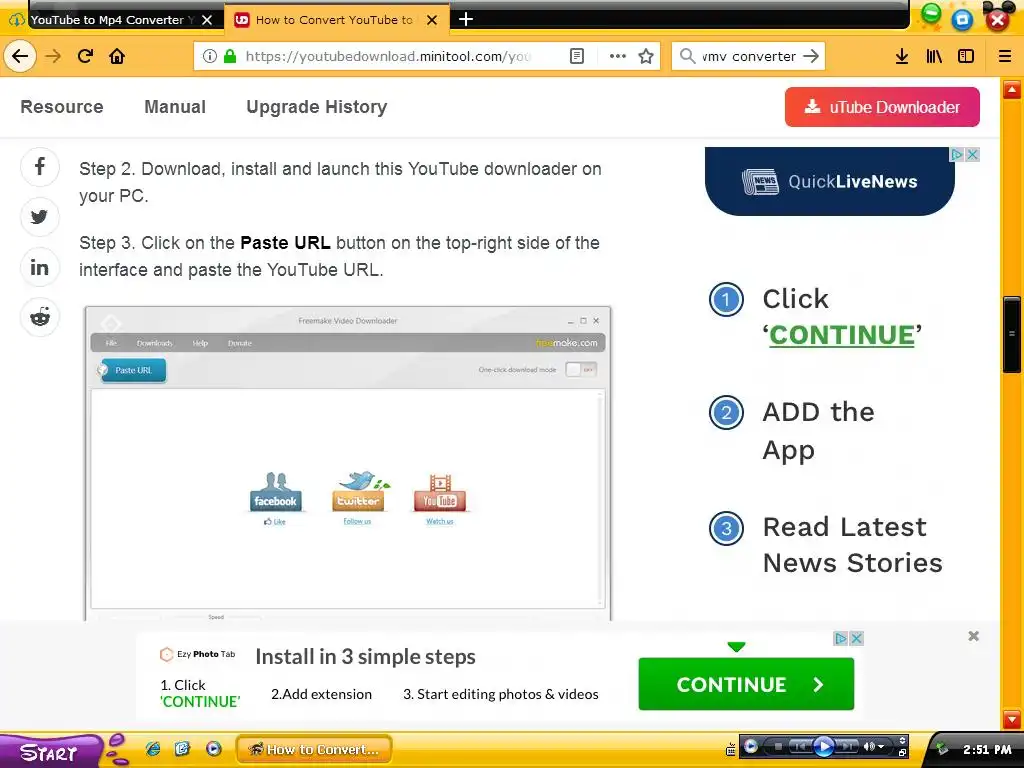Open AdChoices info on sidebar ad
Screen dimensions: 1024x768
click(957, 155)
